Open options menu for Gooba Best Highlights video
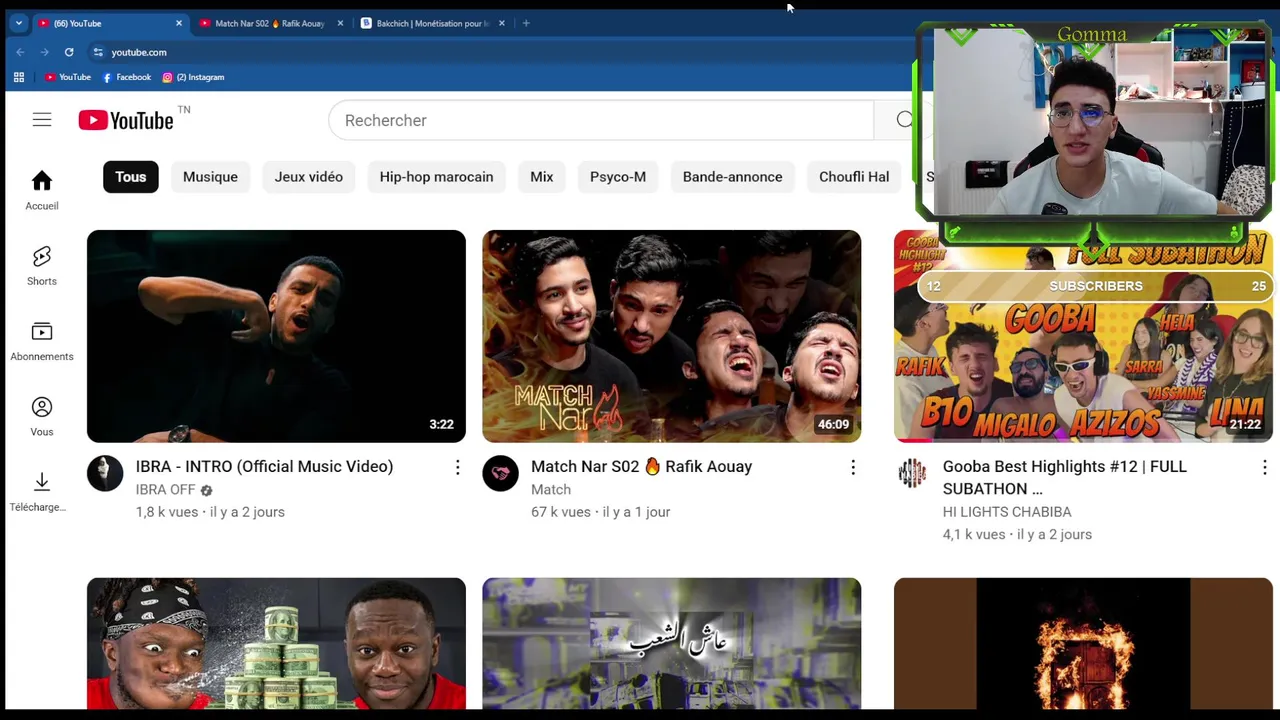Image resolution: width=1280 pixels, height=720 pixels. [x=1265, y=467]
